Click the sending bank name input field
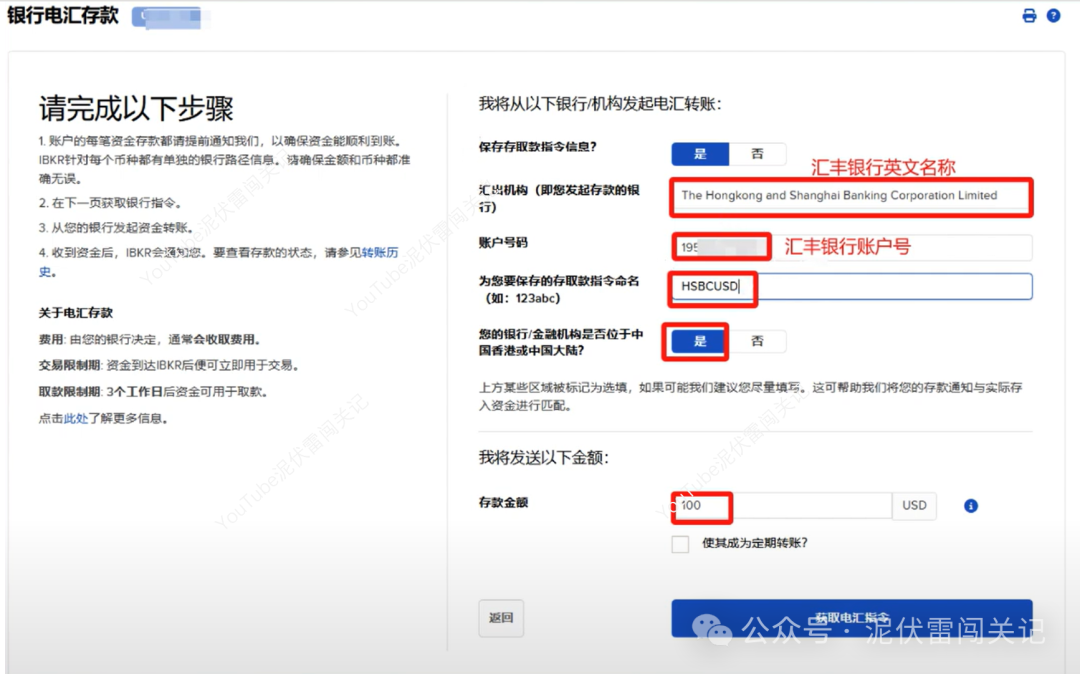 coord(850,196)
